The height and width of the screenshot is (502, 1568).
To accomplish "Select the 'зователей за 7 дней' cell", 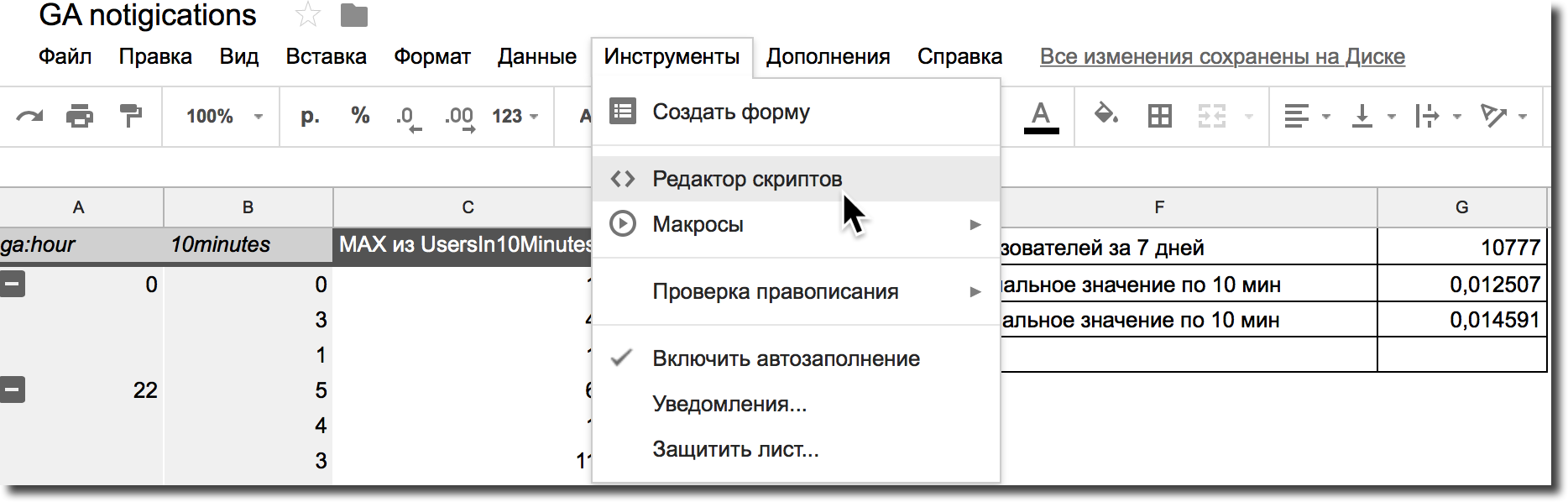I will (1189, 248).
